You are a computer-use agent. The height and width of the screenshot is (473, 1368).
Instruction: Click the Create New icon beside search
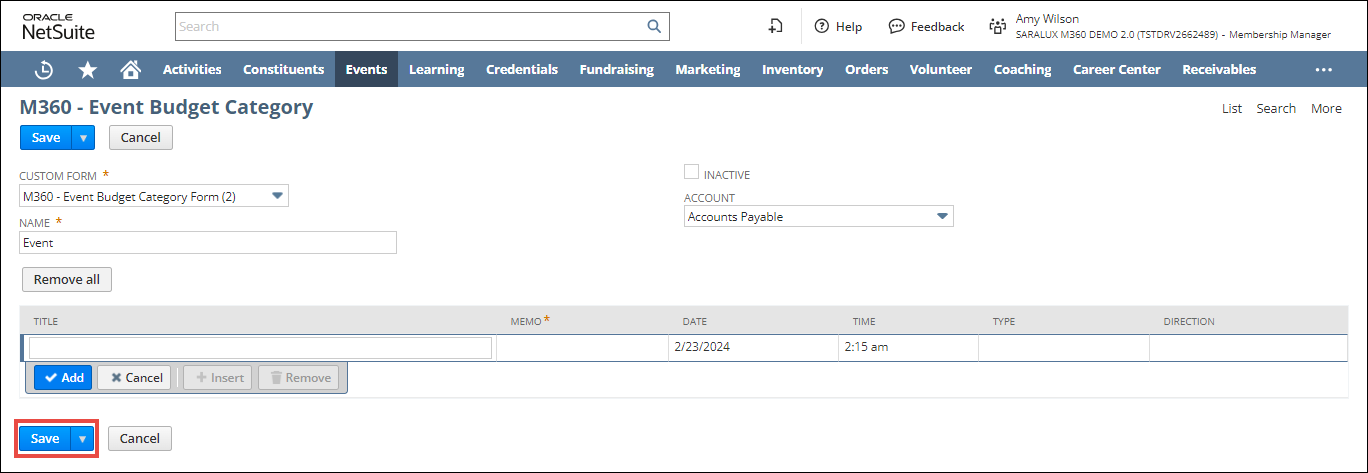(775, 27)
